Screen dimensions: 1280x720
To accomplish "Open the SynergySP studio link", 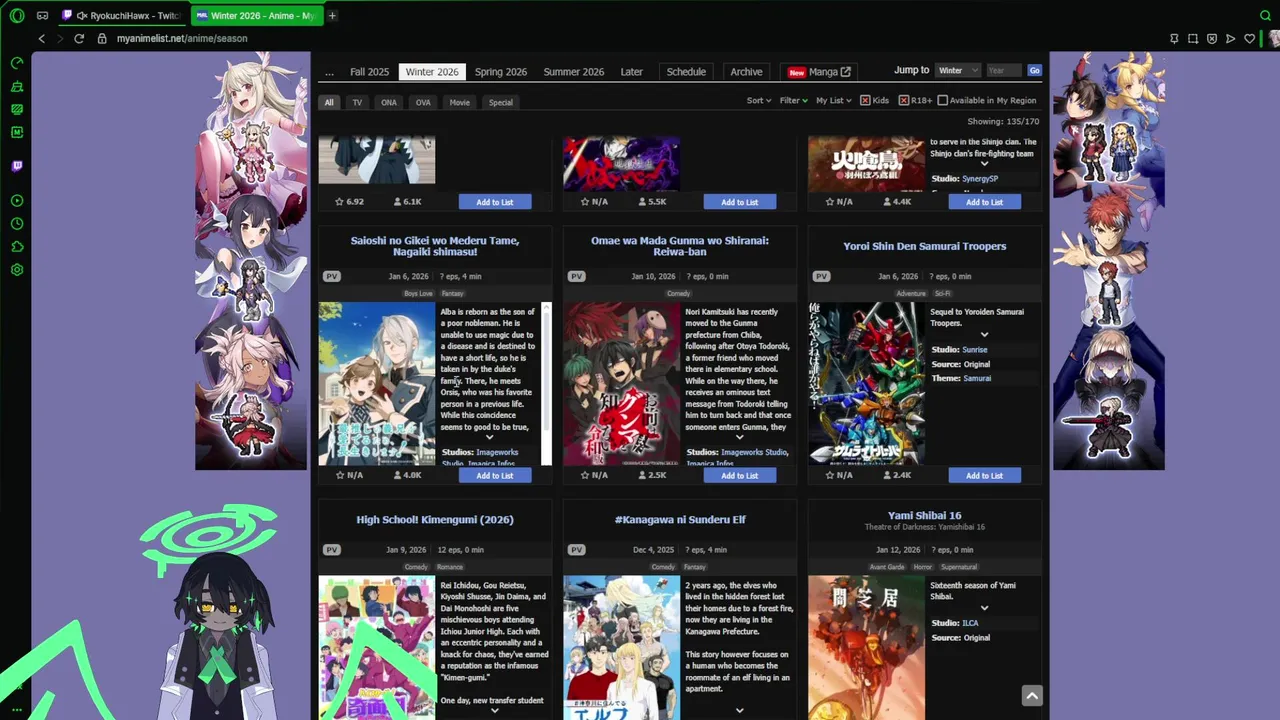I will pos(980,178).
